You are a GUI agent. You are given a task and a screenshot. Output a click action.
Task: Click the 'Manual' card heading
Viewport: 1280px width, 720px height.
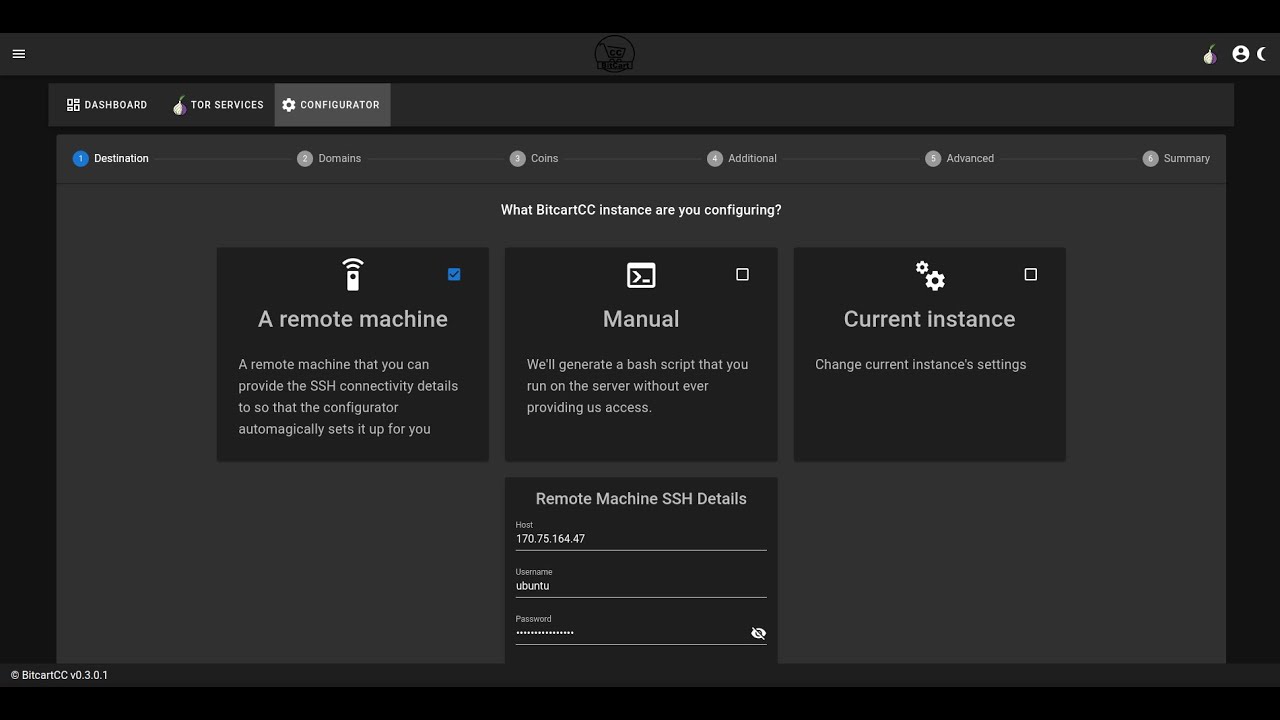pyautogui.click(x=641, y=319)
